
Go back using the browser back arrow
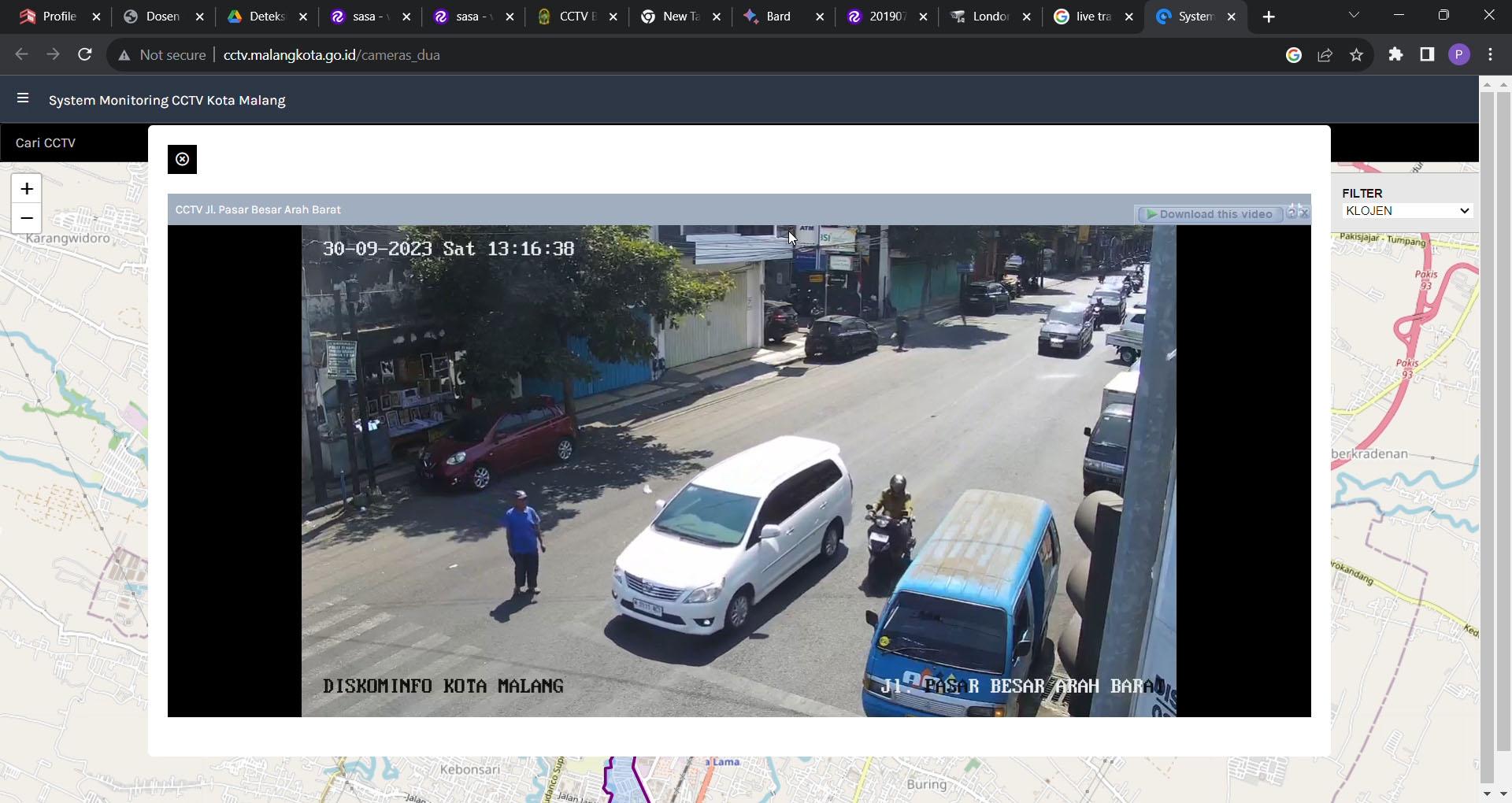click(x=21, y=54)
